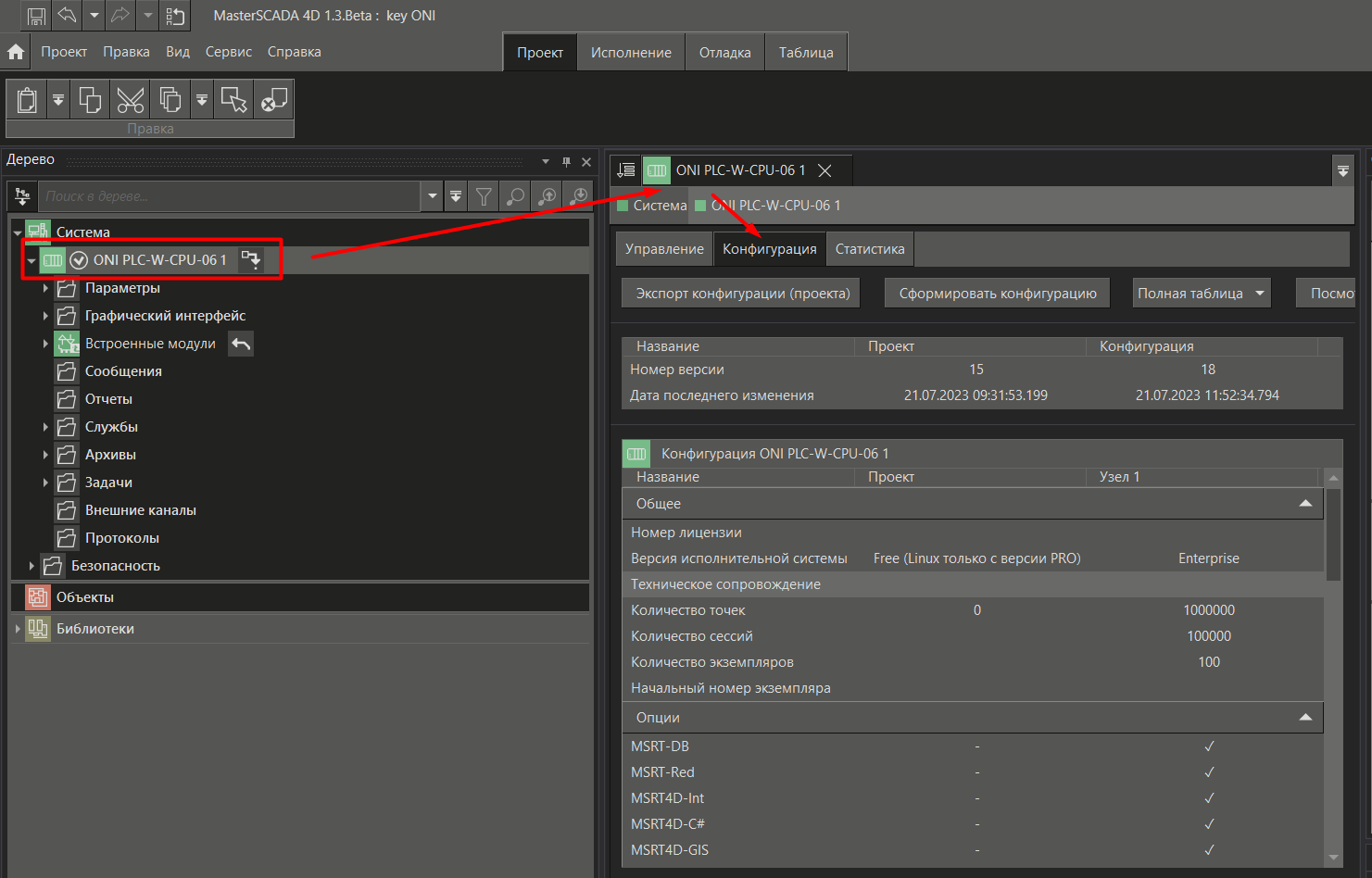The image size is (1372, 878).
Task: Click the Home icon beside the menu bar
Action: (x=16, y=52)
